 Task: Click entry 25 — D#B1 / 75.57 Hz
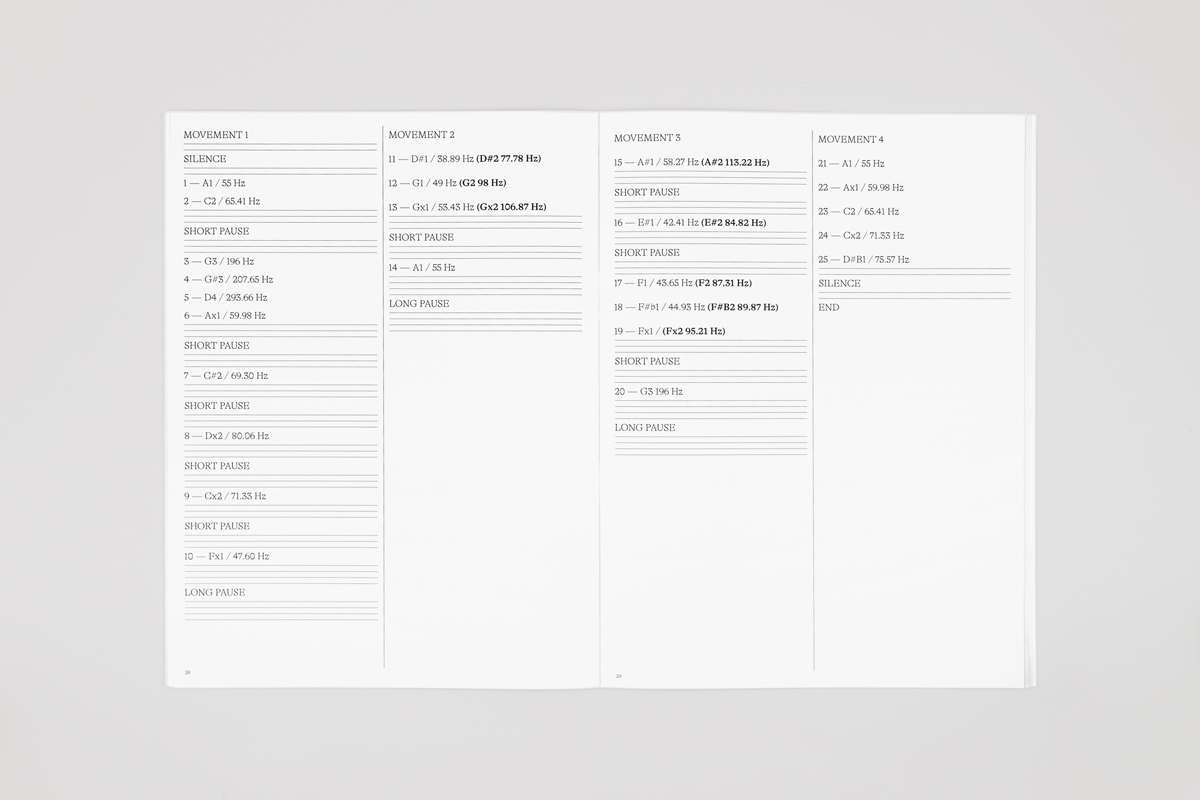863,260
